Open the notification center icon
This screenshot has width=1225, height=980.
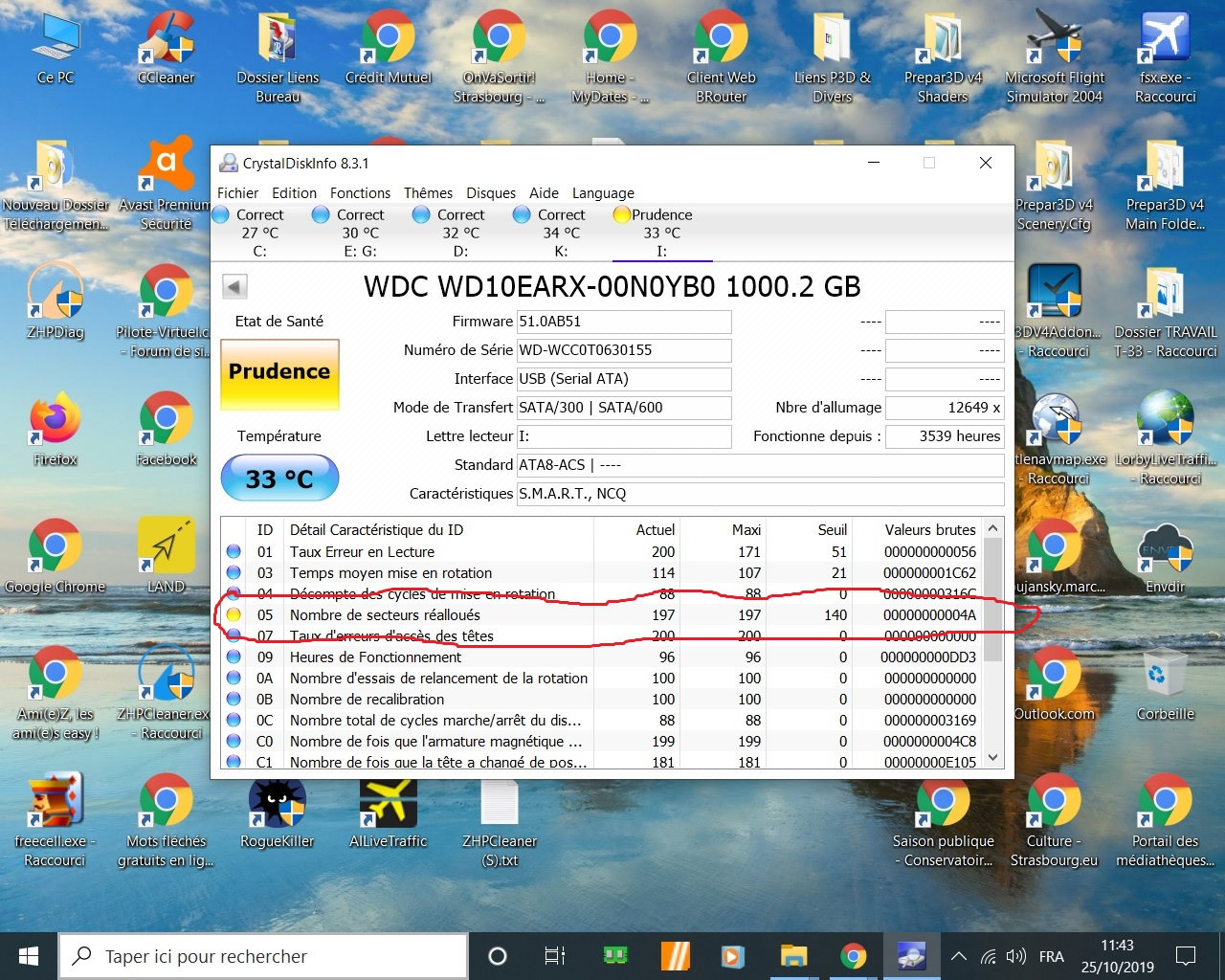click(x=1186, y=956)
